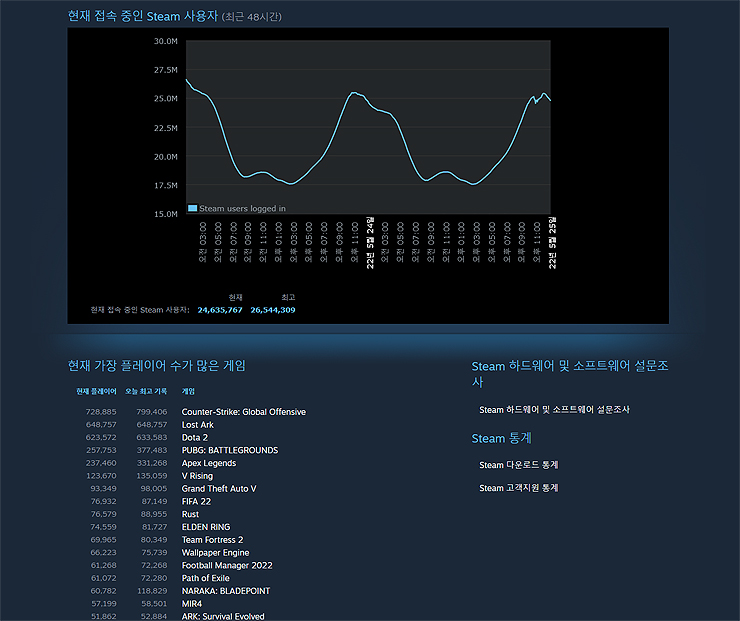
Task: Select Dota 2 in the top games list
Action: point(194,437)
